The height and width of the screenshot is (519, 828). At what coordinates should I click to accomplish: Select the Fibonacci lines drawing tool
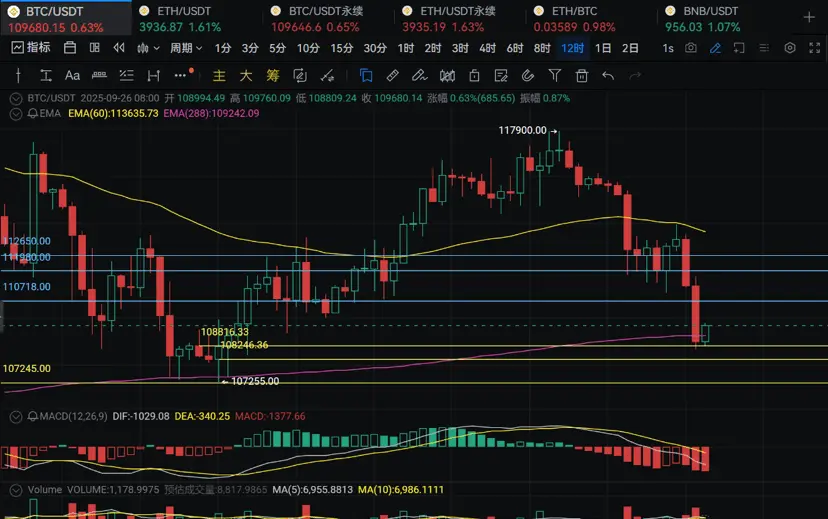(126, 76)
